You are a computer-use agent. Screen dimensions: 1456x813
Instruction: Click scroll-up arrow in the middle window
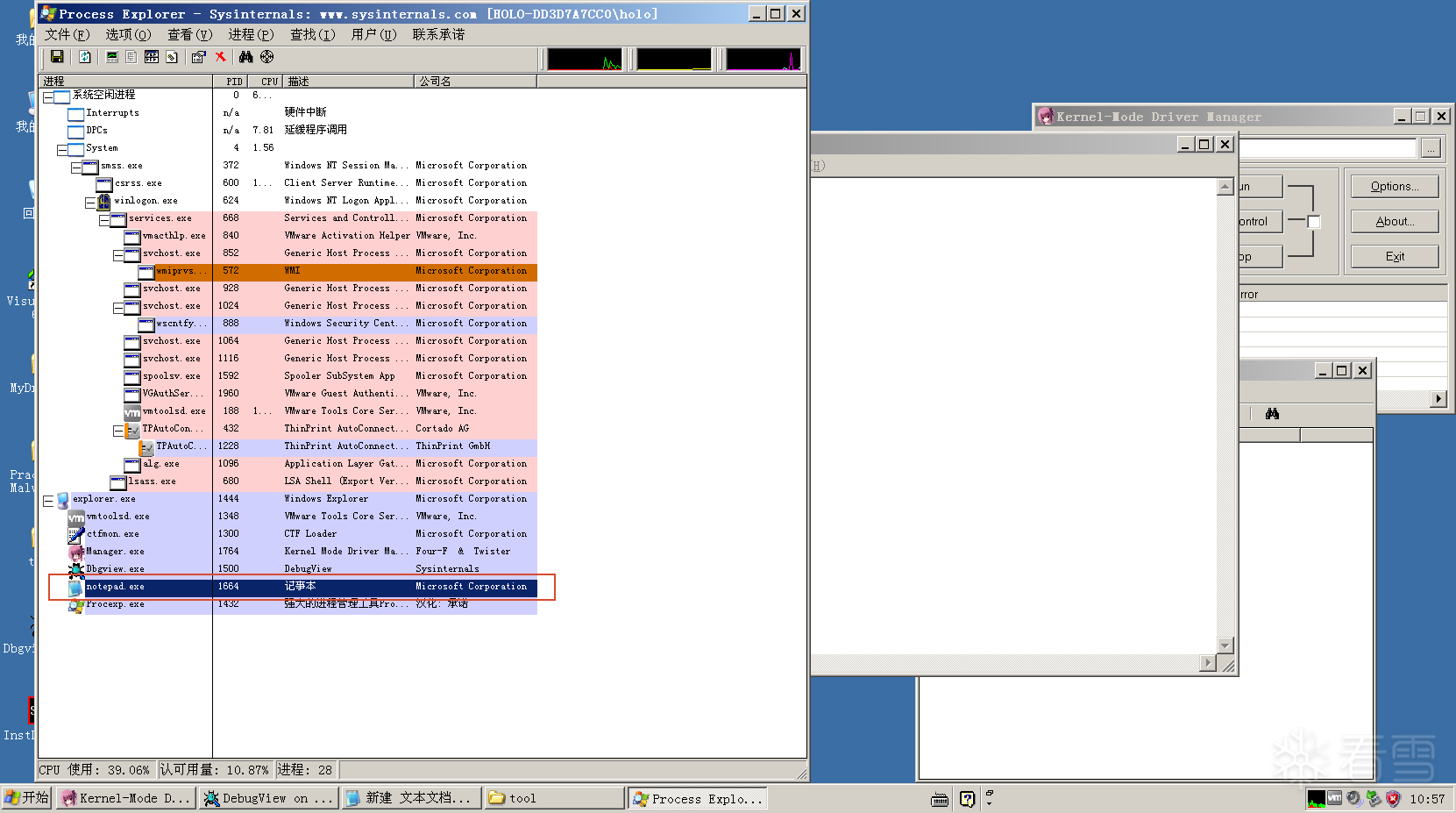click(1225, 187)
